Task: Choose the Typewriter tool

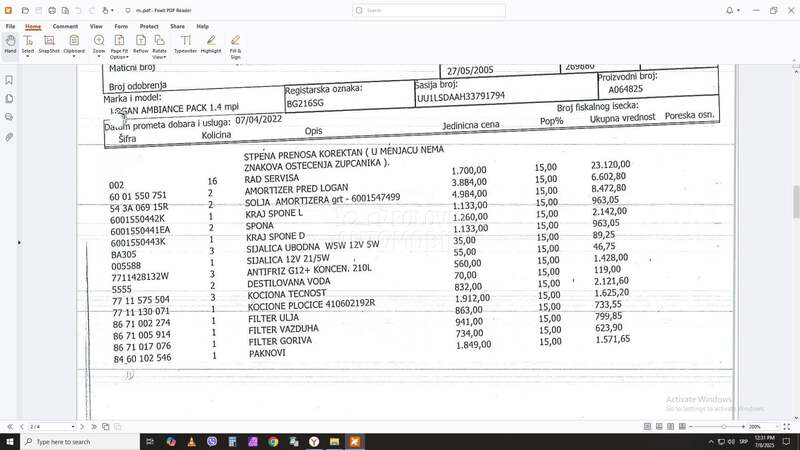Action: tap(185, 44)
